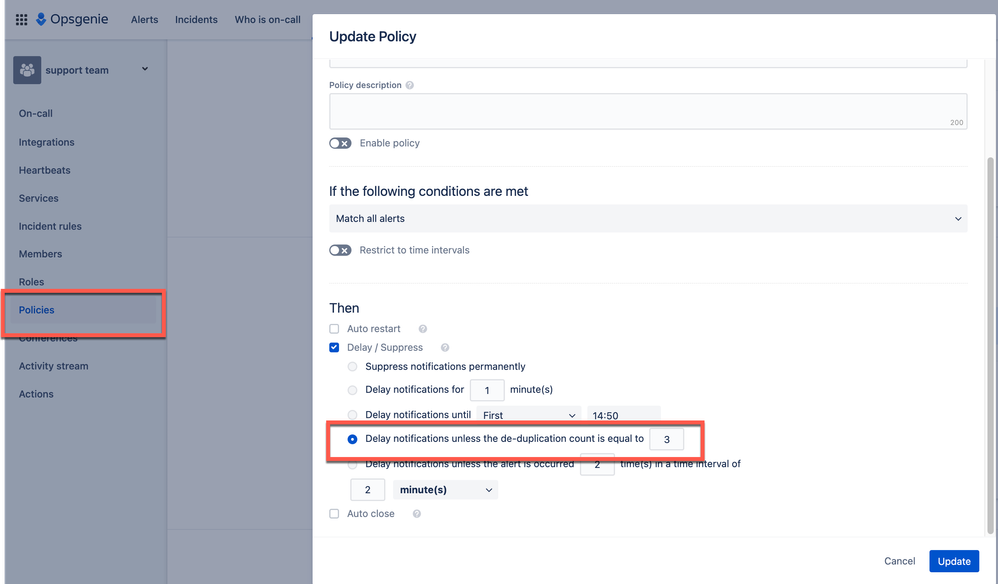Open the First day dropdown
998x584 pixels.
[x=529, y=415]
